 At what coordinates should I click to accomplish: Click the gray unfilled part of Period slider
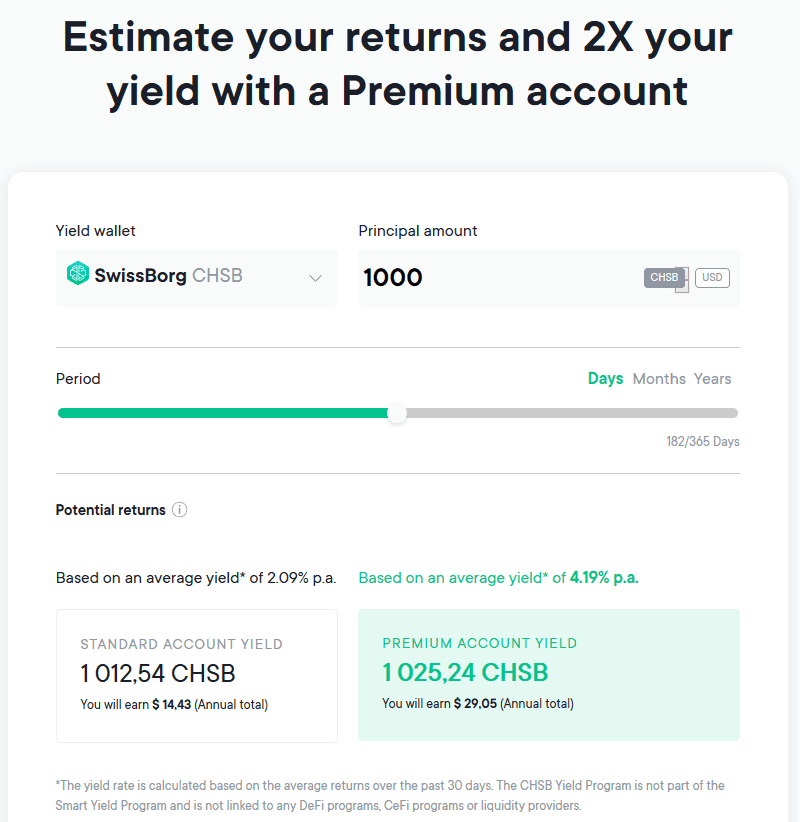572,413
